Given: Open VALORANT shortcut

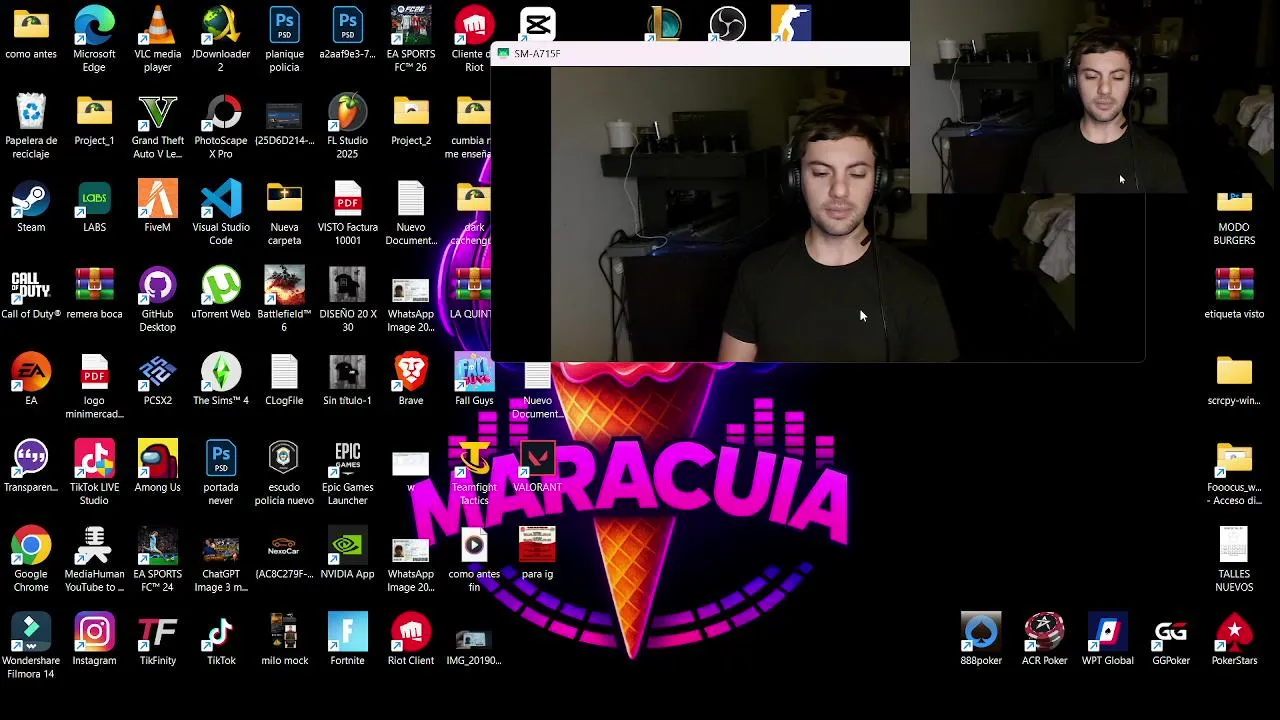Looking at the screenshot, I should [x=537, y=466].
